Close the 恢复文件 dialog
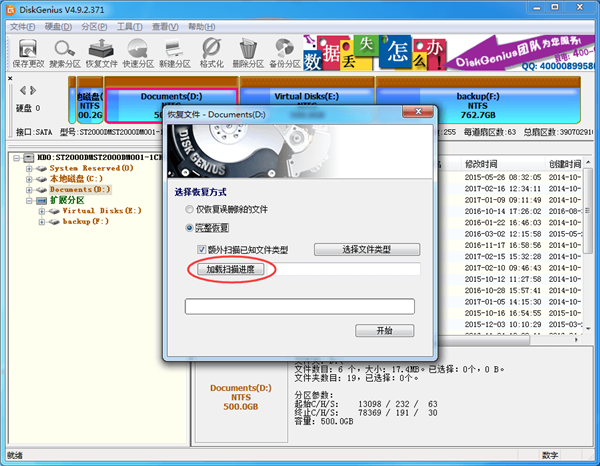600x466 pixels. coord(418,112)
